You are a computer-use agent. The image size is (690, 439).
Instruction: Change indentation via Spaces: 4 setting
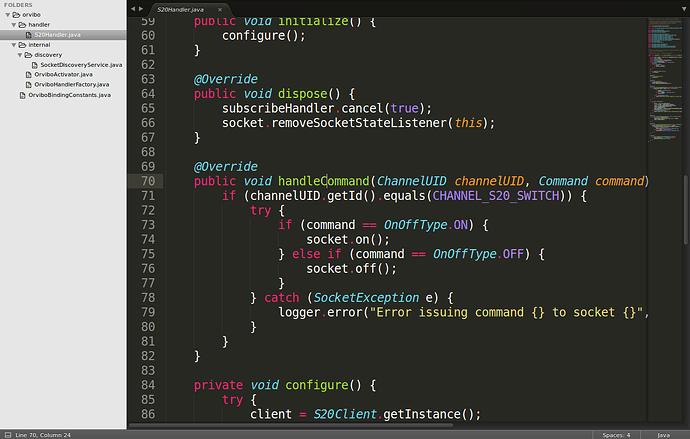point(615,434)
